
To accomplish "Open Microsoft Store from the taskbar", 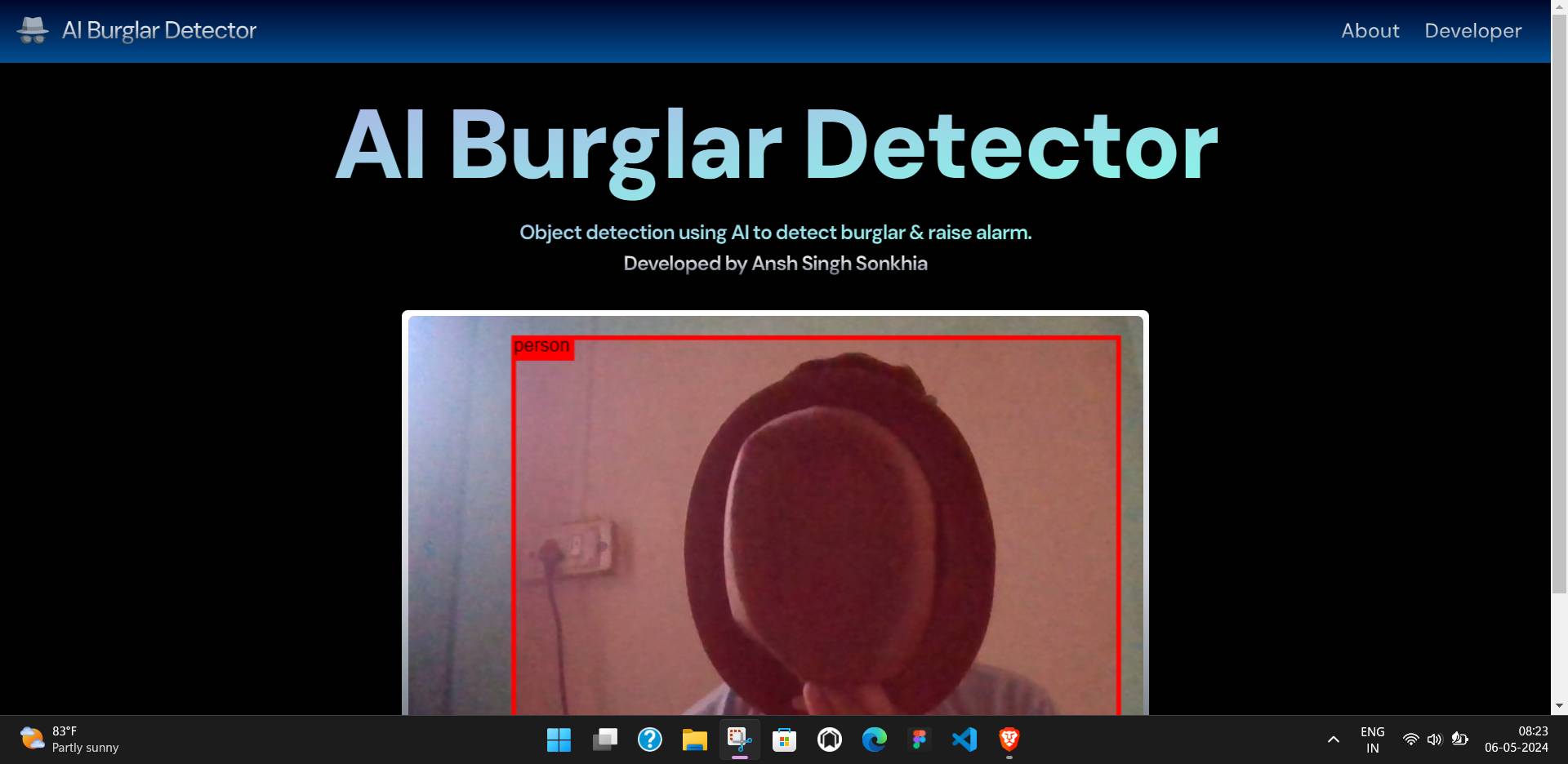I will 785,740.
